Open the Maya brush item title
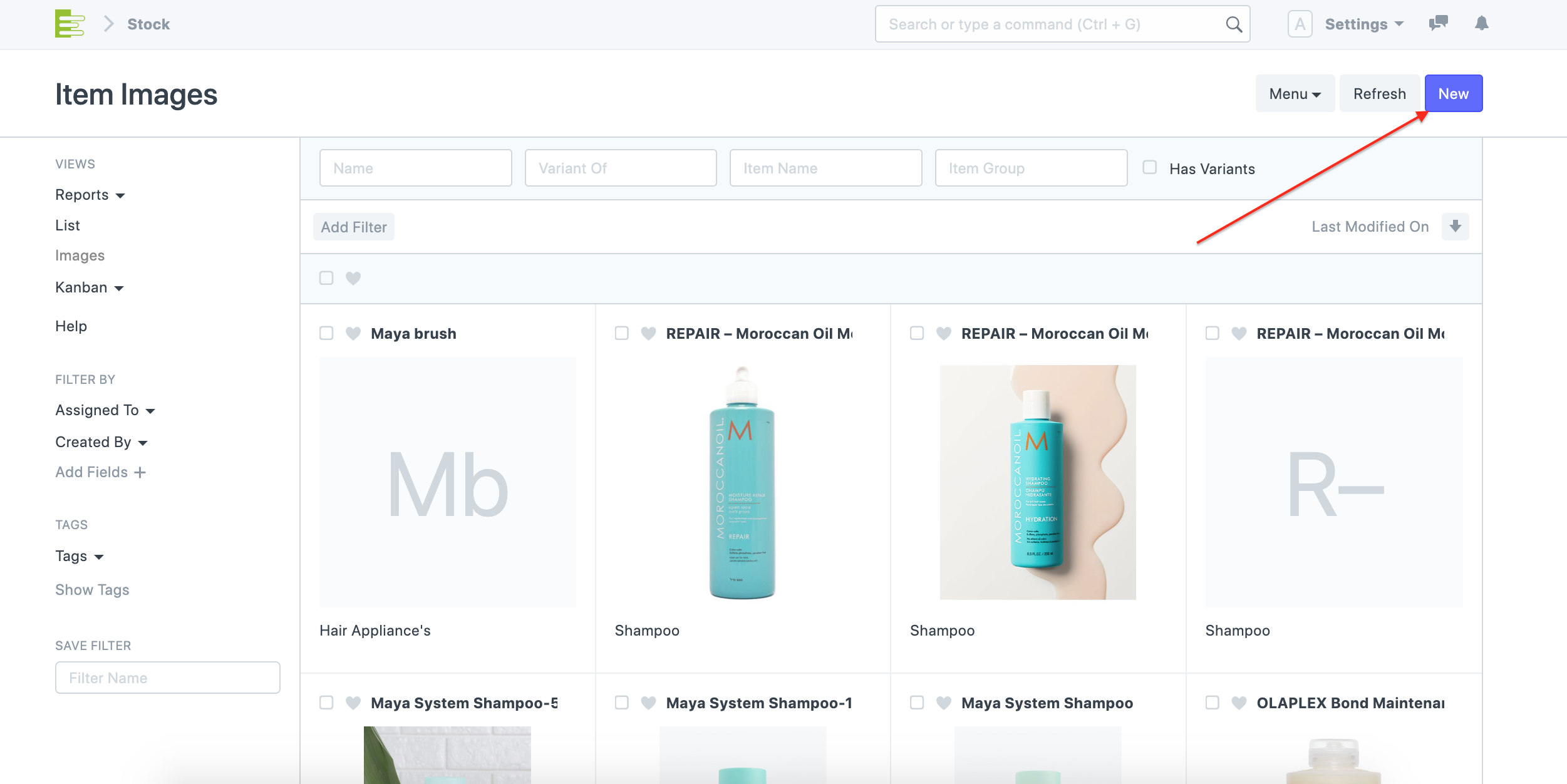Image resolution: width=1567 pixels, height=784 pixels. tap(413, 334)
